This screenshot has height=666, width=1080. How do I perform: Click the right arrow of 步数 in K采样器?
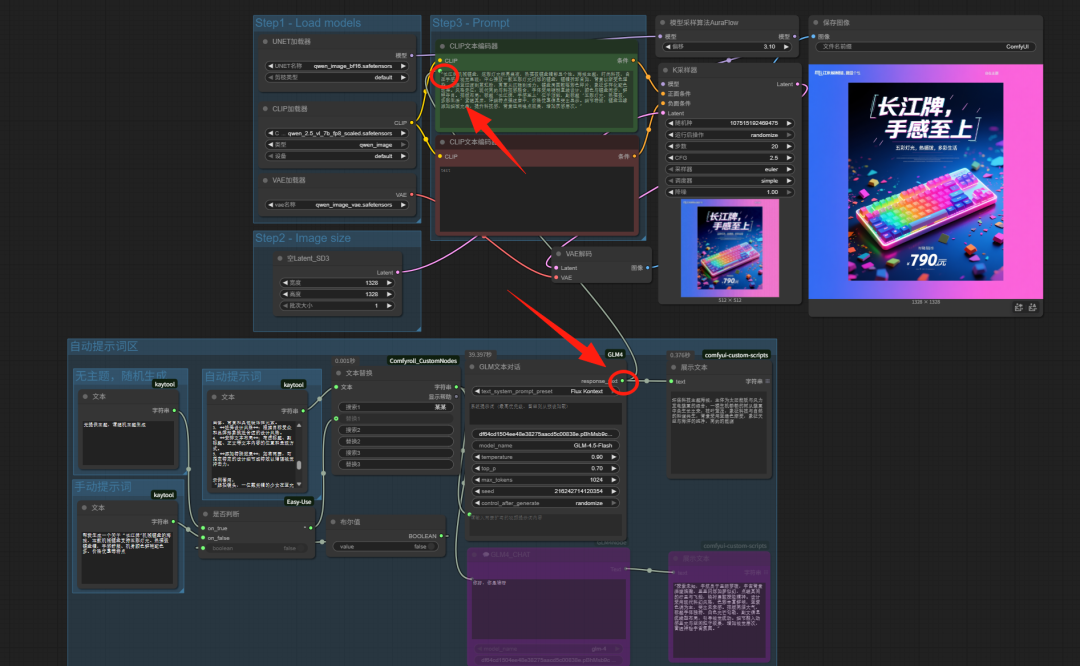coord(789,147)
